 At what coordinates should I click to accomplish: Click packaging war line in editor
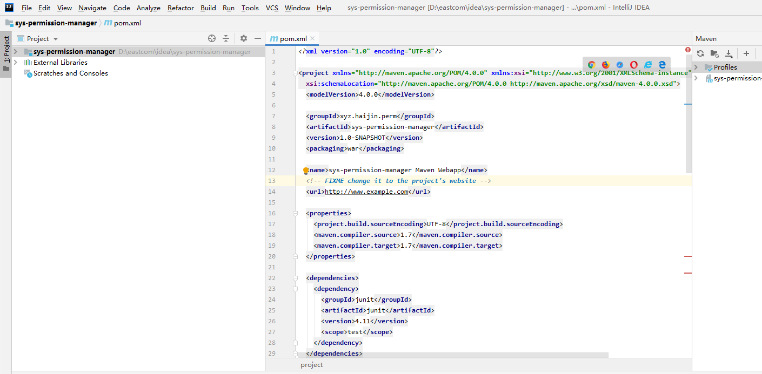355,149
